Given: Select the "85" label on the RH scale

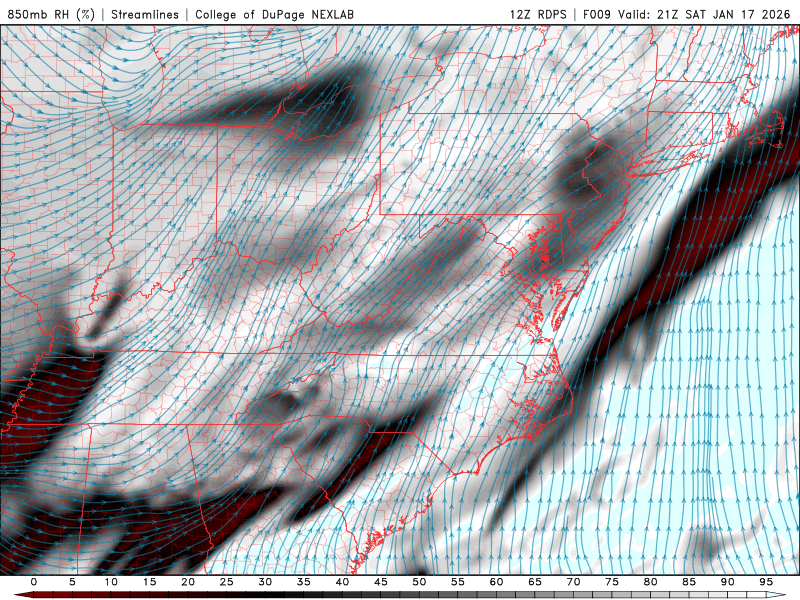Looking at the screenshot, I should click(689, 582).
